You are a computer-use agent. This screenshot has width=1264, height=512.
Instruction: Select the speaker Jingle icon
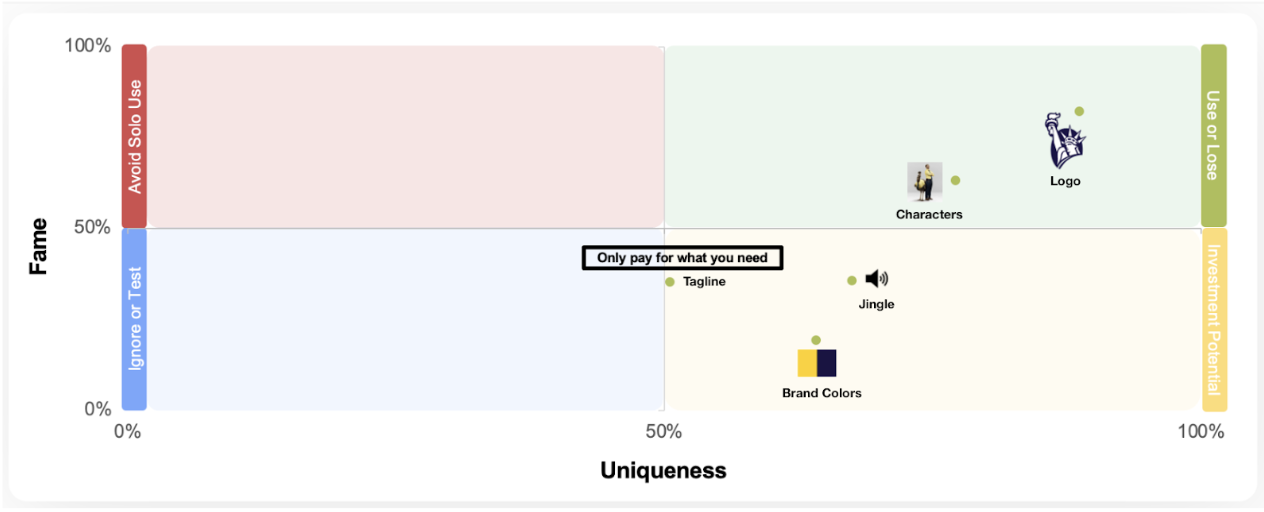pyautogui.click(x=877, y=279)
